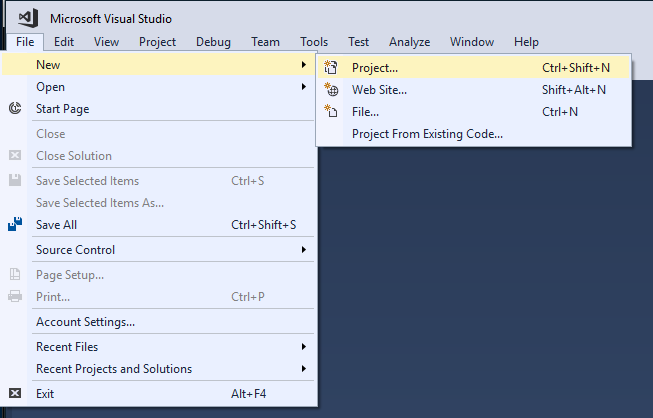Click the Exit X icon
The height and width of the screenshot is (418, 653).
[x=15, y=394]
